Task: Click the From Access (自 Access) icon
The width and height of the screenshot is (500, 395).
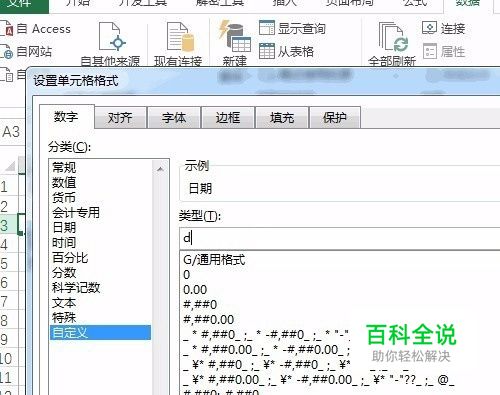Action: [6, 29]
